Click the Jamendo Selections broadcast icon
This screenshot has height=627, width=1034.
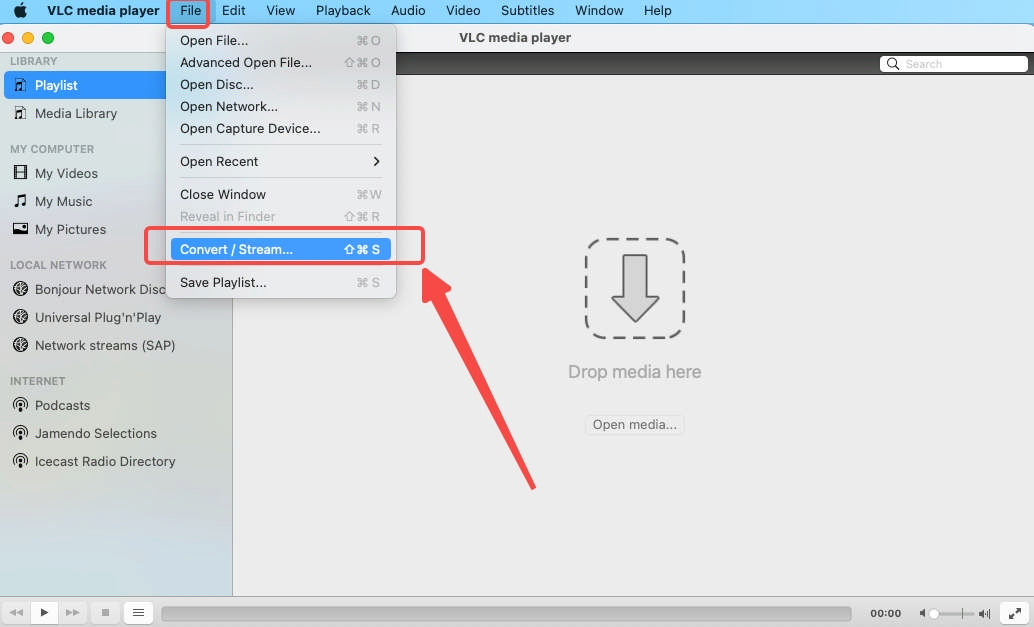click(20, 433)
